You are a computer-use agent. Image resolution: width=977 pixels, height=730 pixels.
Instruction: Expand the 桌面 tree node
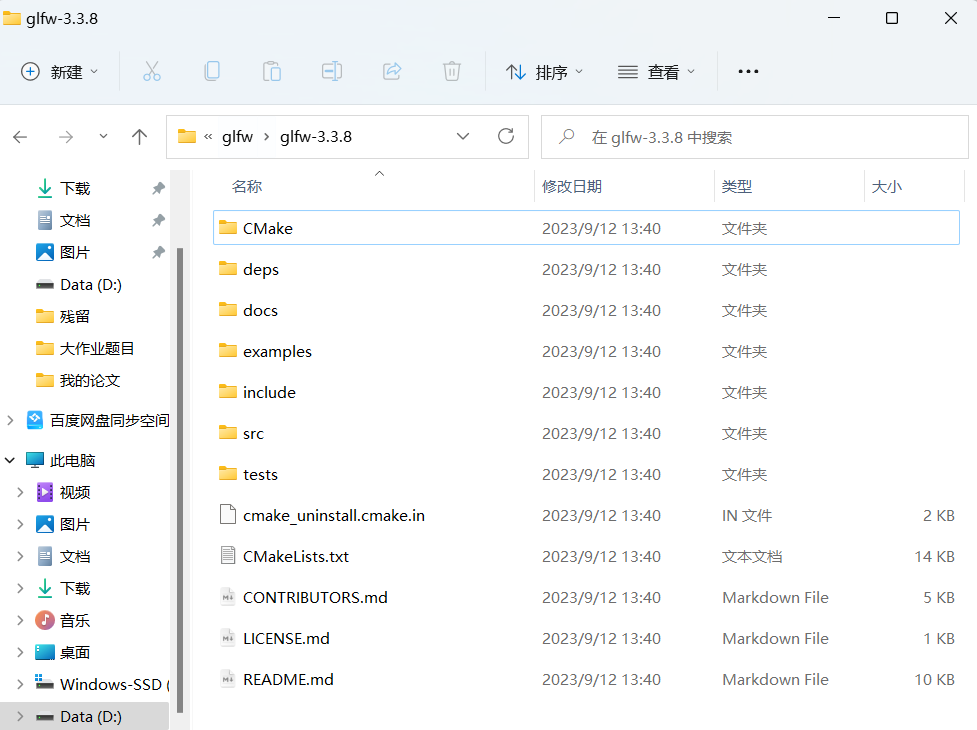[x=20, y=652]
